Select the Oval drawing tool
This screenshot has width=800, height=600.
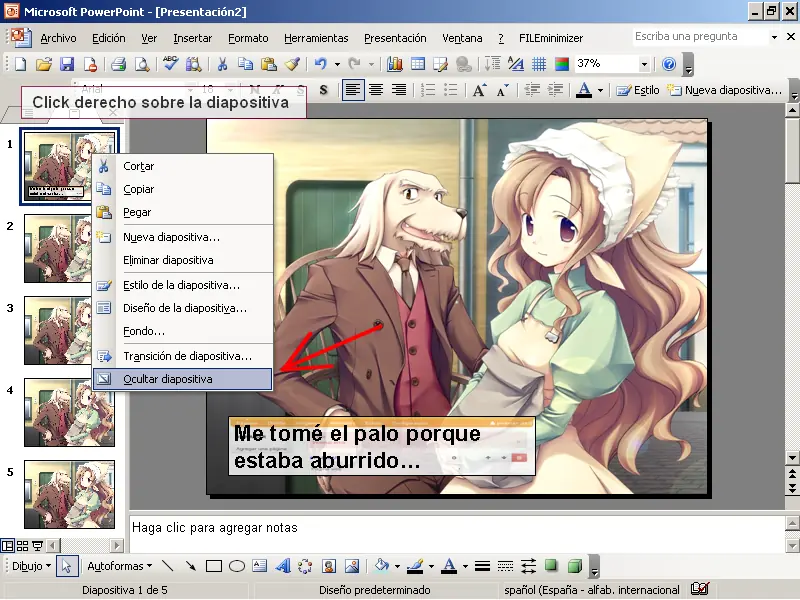point(237,566)
